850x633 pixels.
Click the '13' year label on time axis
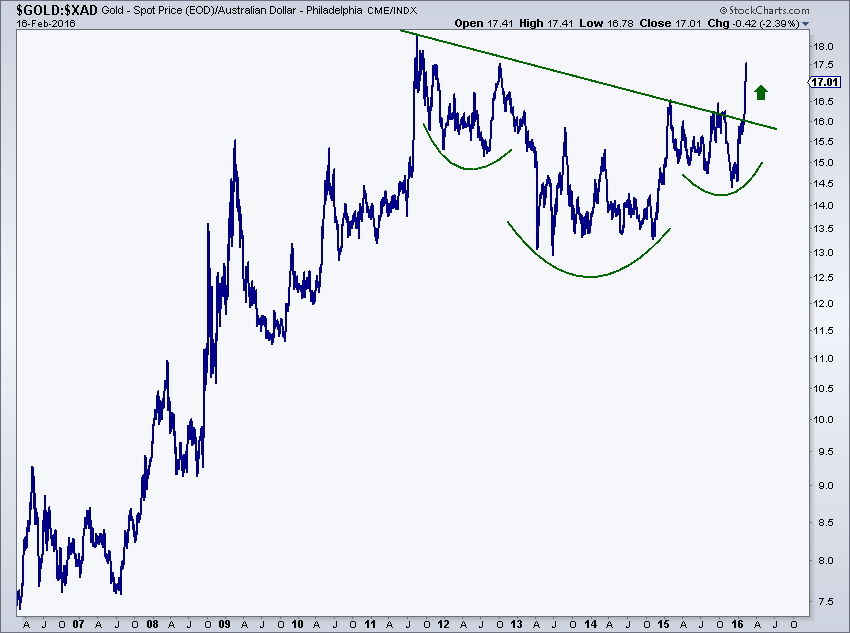[517, 624]
